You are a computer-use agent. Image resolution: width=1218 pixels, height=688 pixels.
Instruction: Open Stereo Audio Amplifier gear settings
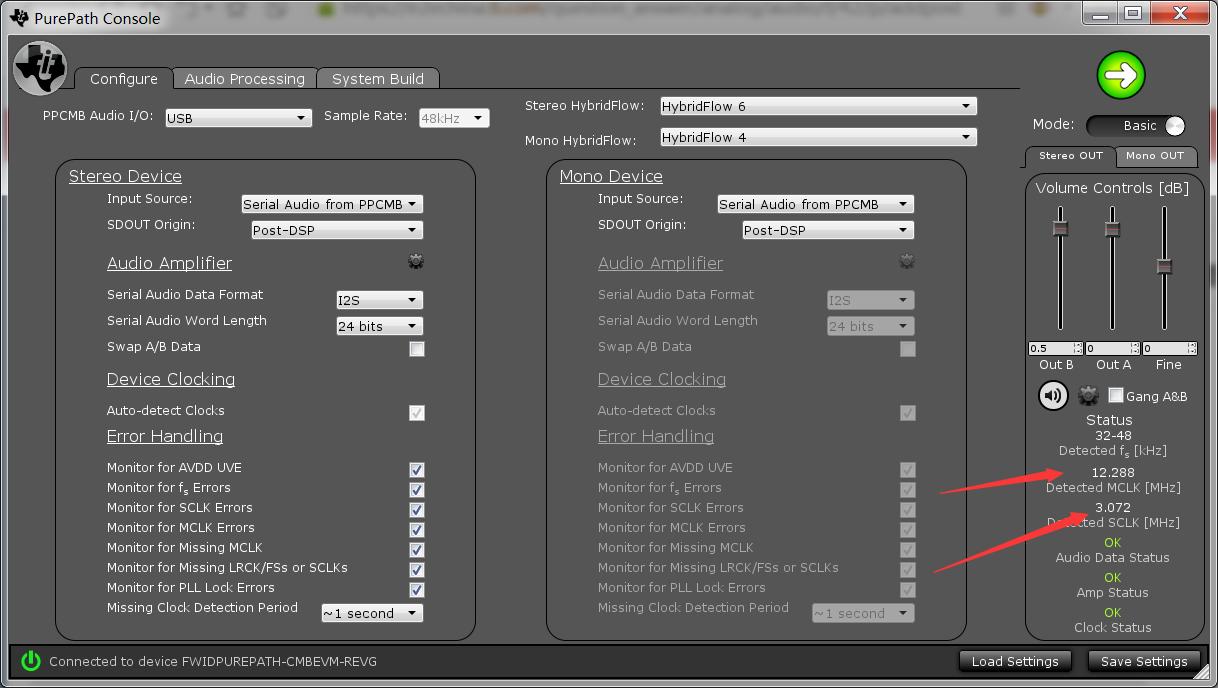tap(416, 261)
